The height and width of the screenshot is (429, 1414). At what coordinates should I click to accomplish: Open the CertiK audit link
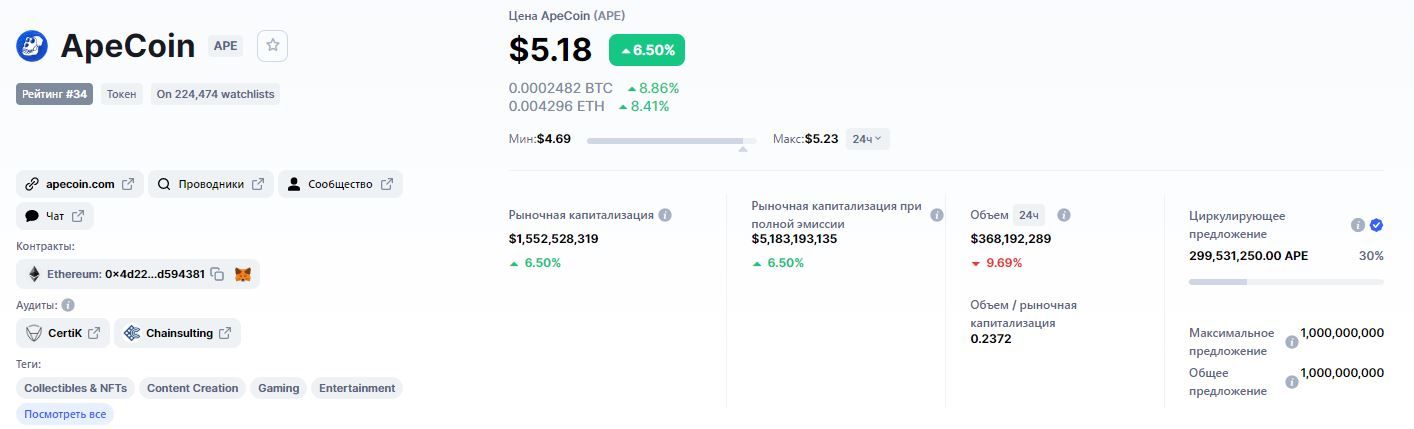point(64,333)
